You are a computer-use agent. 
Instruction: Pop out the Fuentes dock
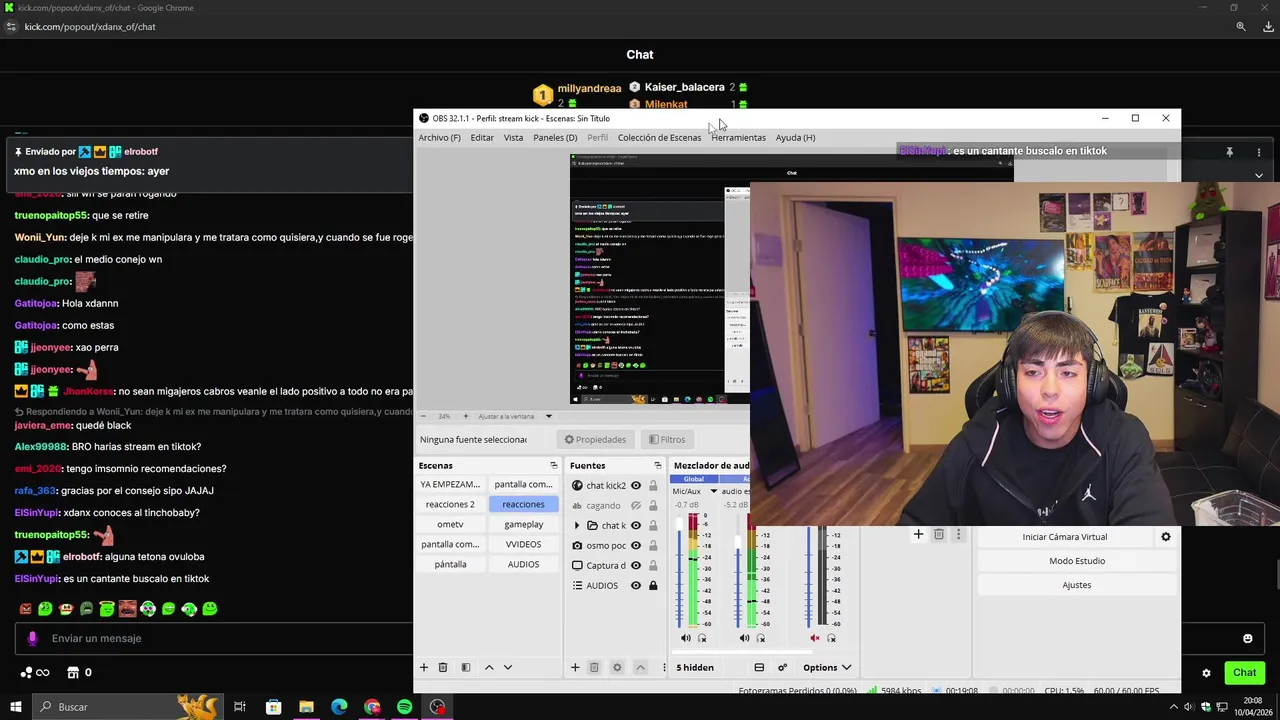[657, 465]
